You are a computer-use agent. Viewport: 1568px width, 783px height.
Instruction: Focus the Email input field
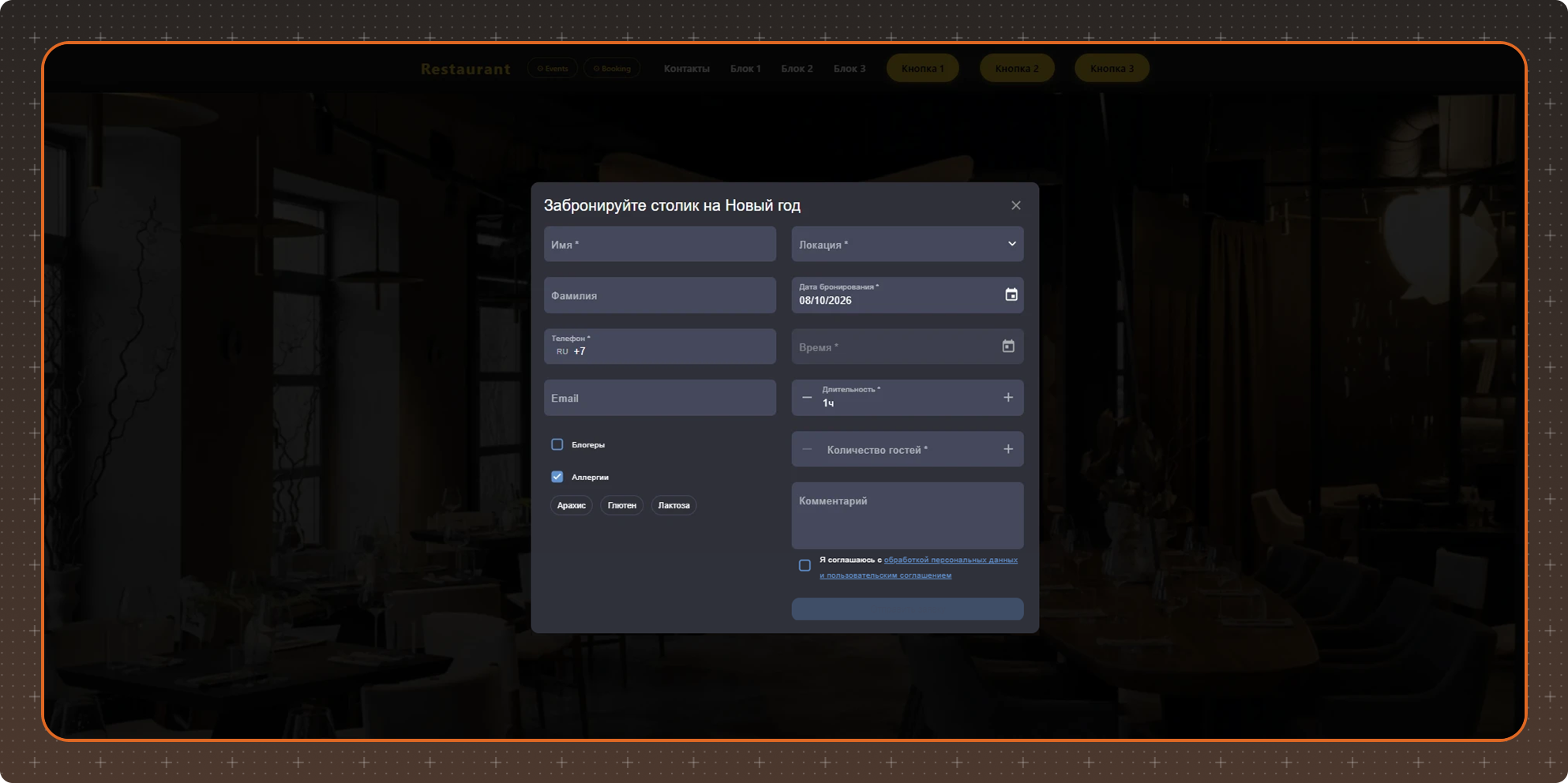660,398
